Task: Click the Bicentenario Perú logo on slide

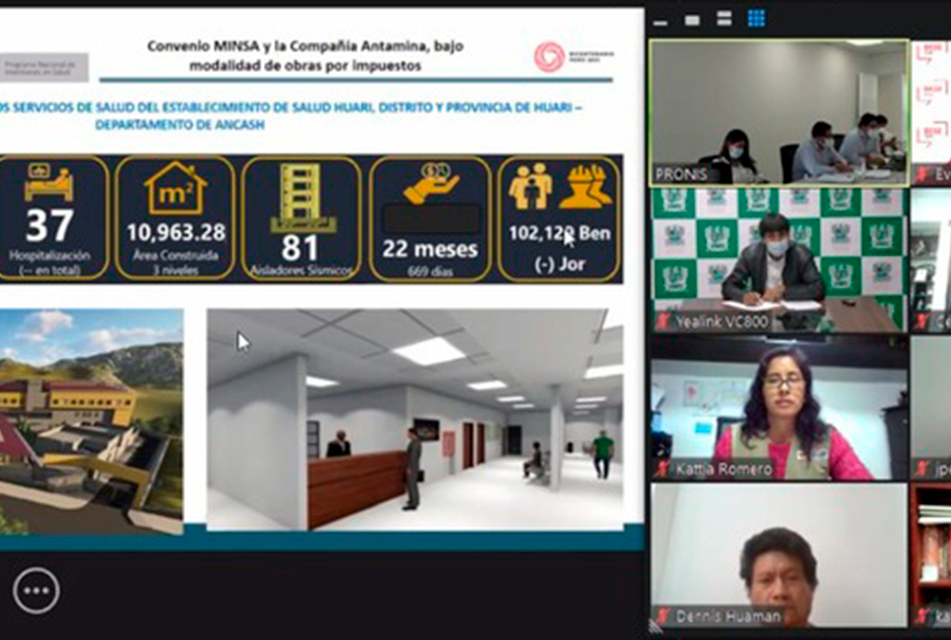Action: click(x=574, y=57)
